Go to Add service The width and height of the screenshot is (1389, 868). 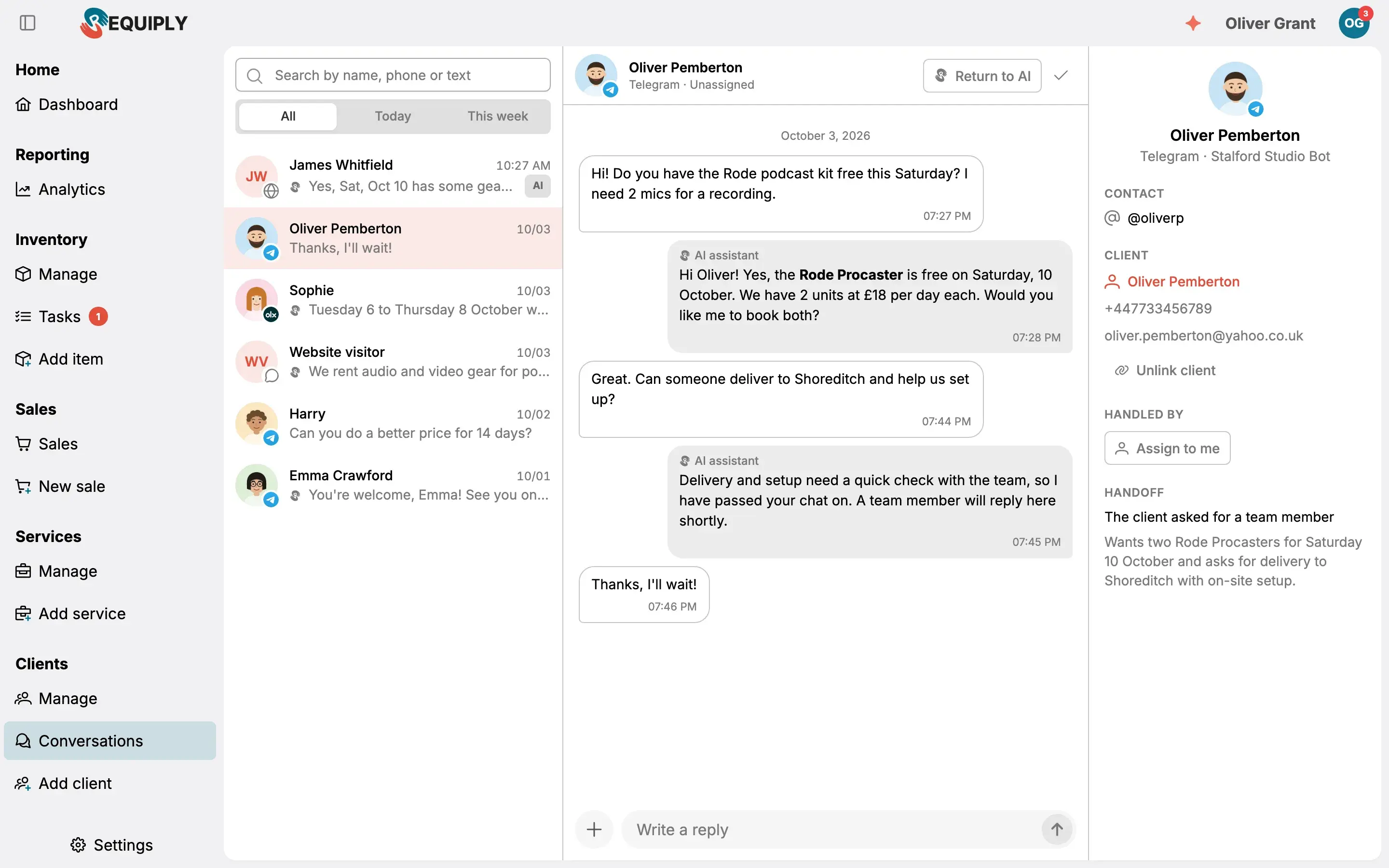70,614
